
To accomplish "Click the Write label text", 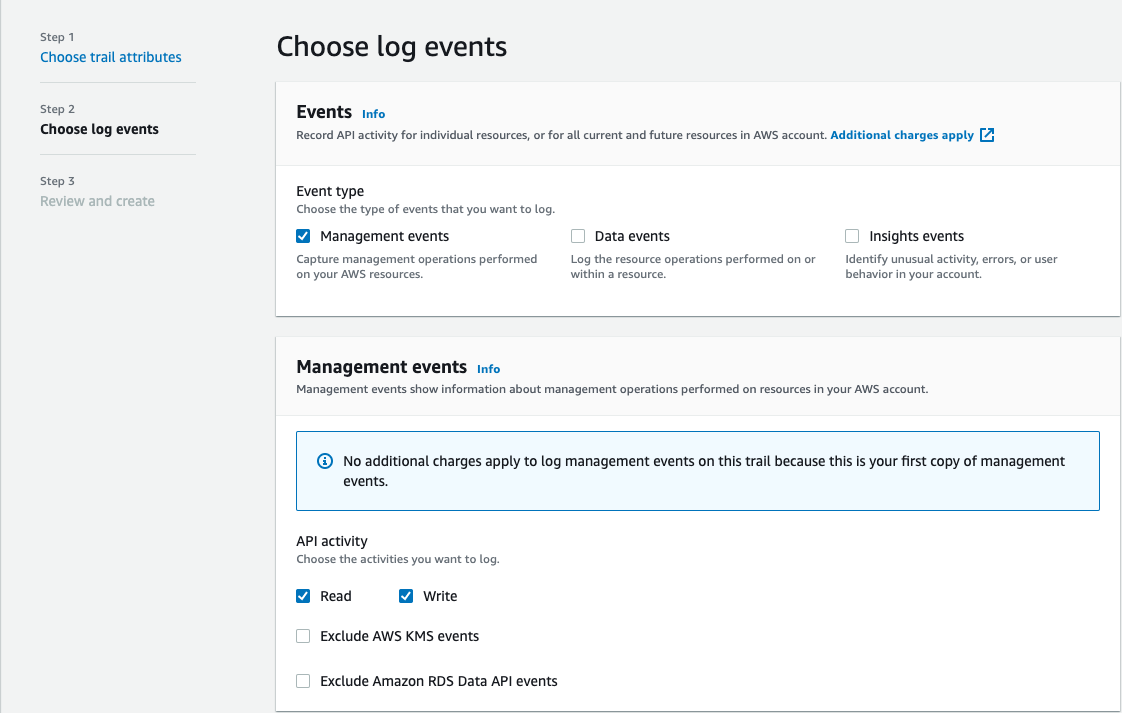I will tap(440, 596).
